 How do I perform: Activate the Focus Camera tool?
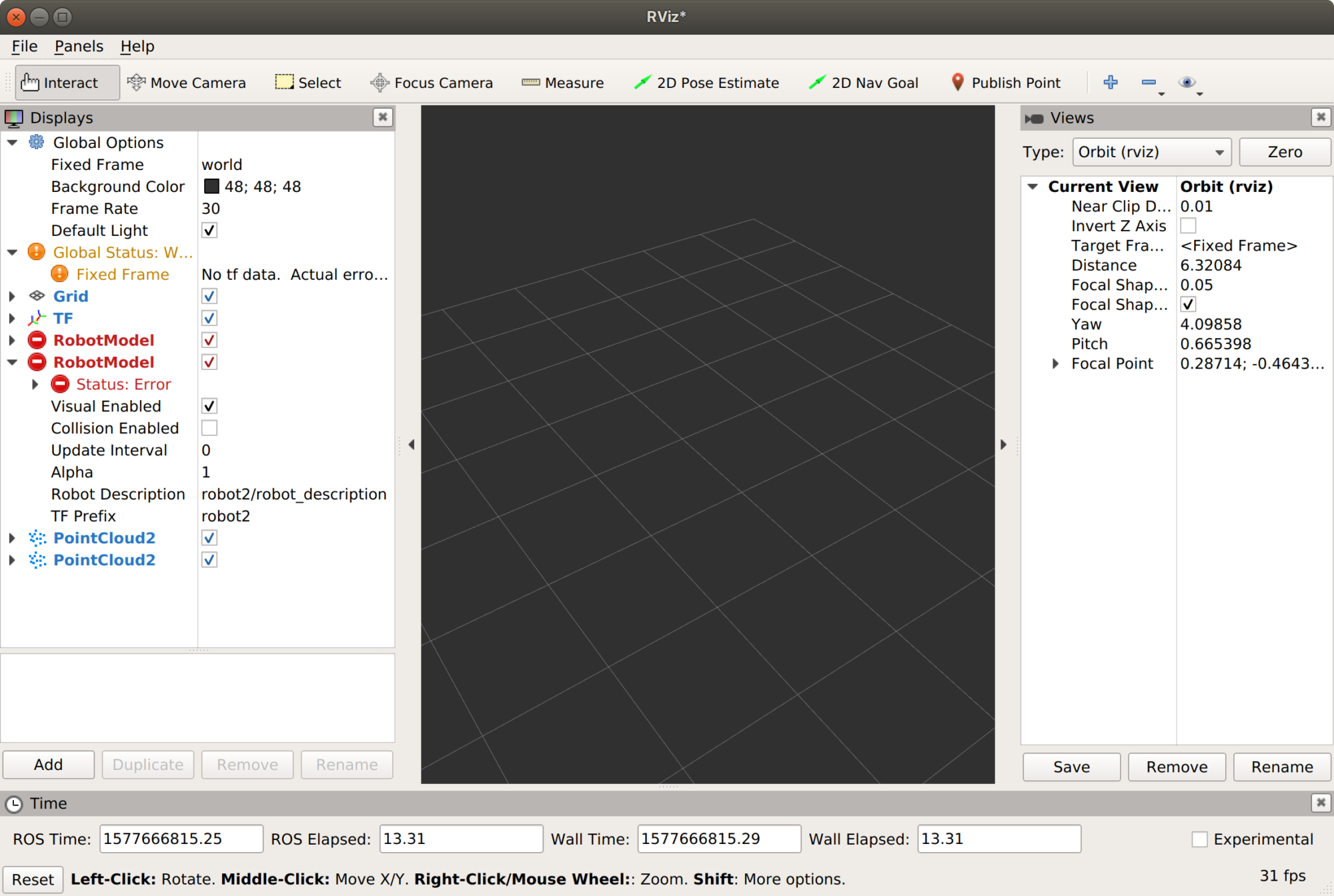coord(432,83)
